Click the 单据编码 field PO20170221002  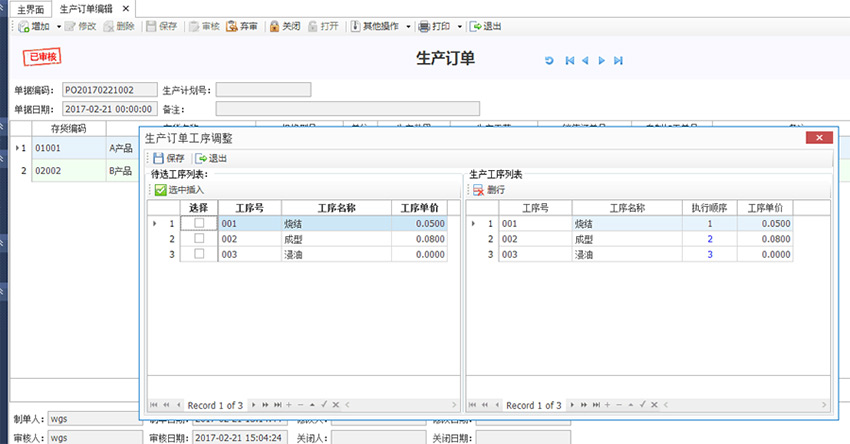[x=110, y=90]
